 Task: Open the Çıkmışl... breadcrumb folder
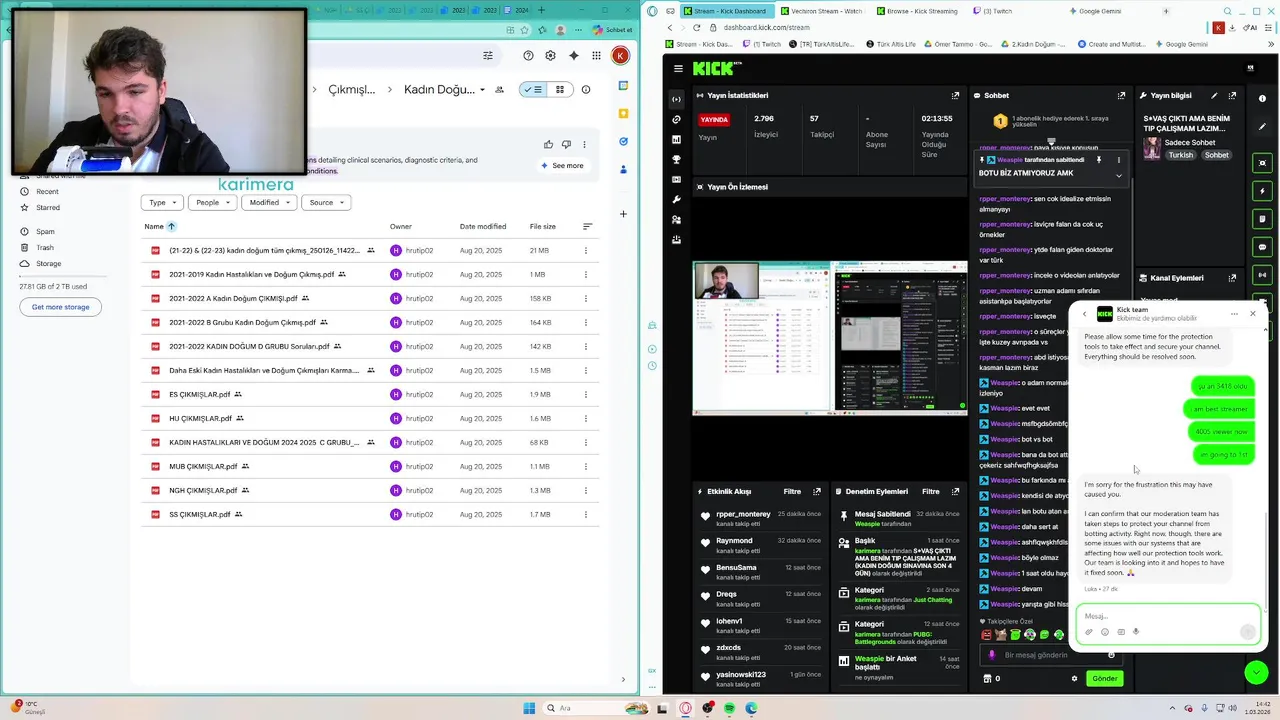[x=352, y=89]
